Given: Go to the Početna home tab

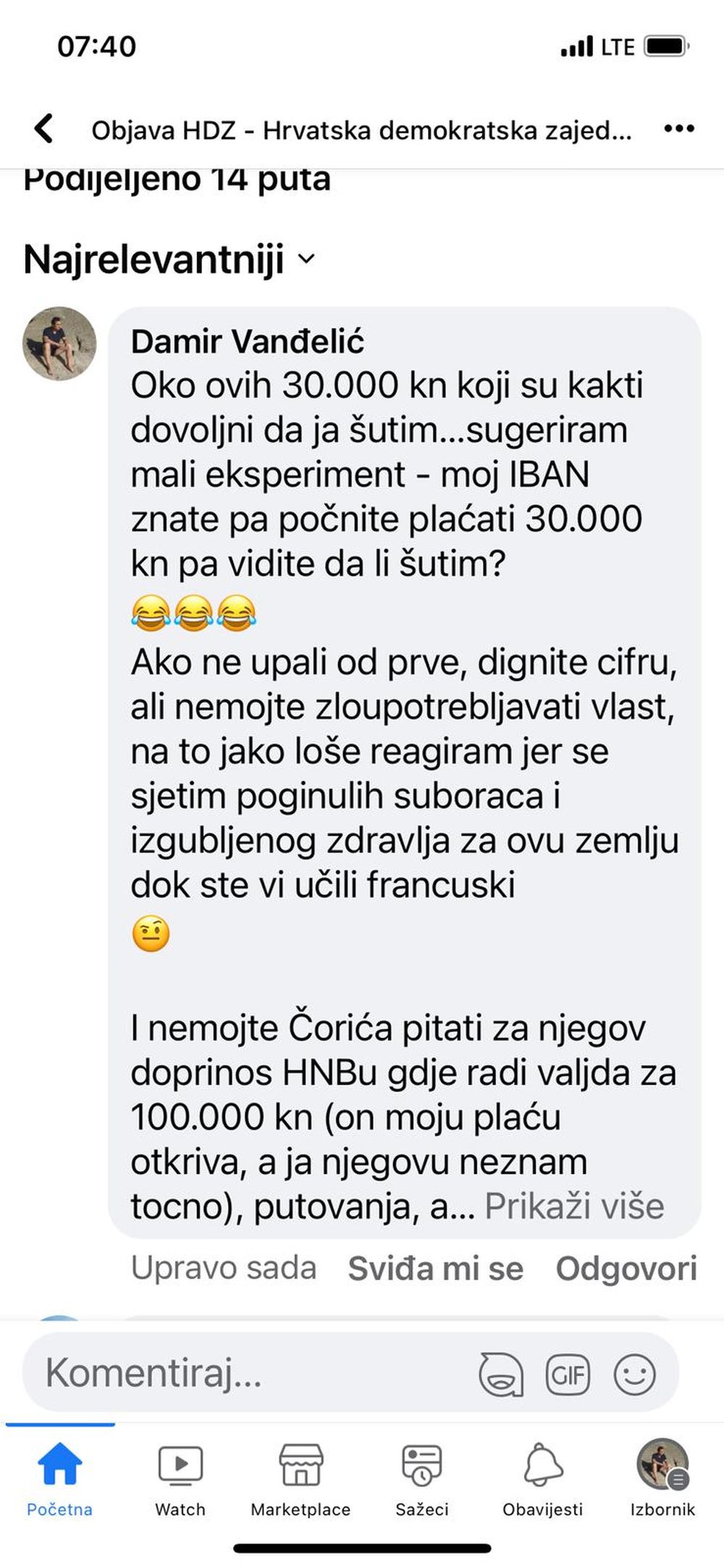Looking at the screenshot, I should point(60,1479).
